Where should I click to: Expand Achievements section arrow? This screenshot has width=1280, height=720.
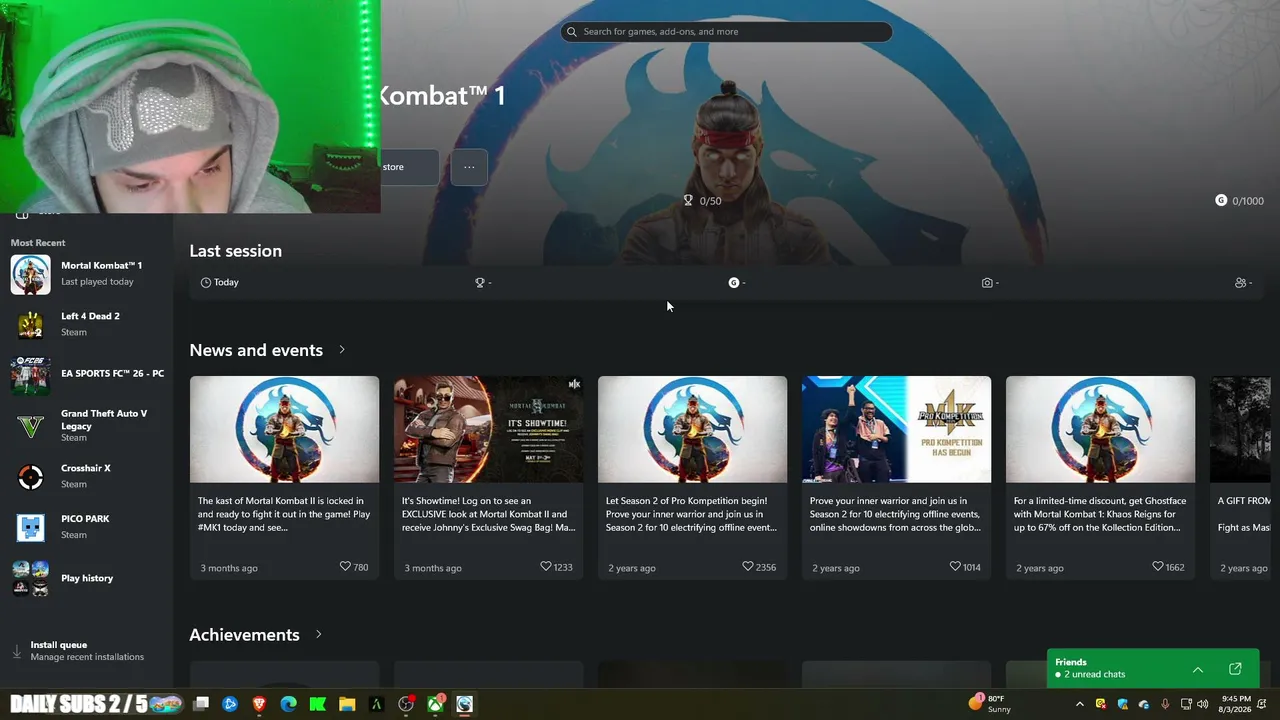(x=319, y=634)
